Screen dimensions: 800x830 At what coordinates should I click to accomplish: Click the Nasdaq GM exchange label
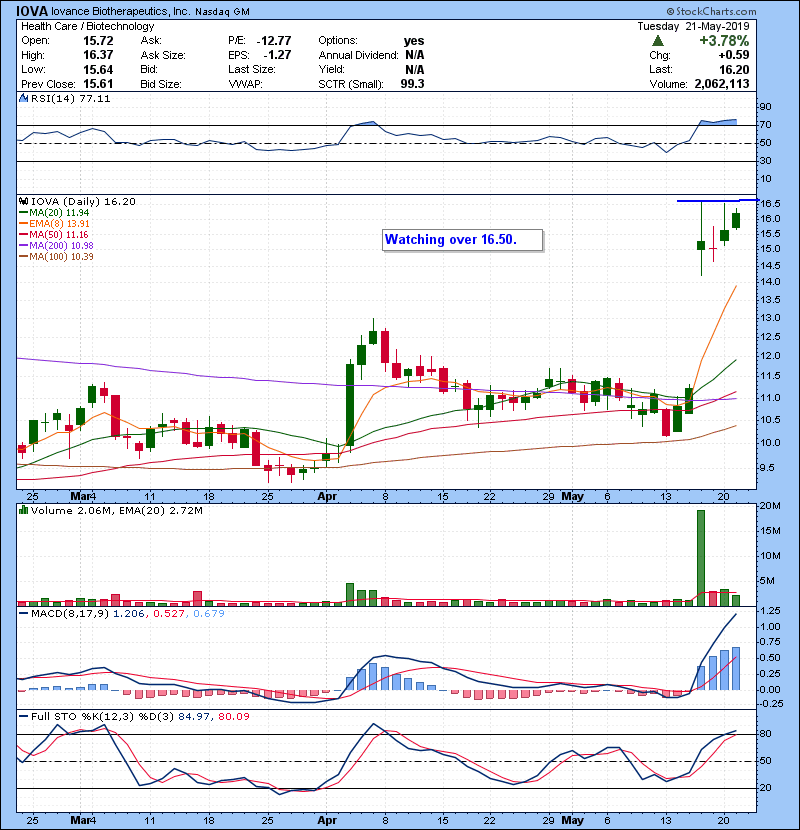pyautogui.click(x=222, y=12)
